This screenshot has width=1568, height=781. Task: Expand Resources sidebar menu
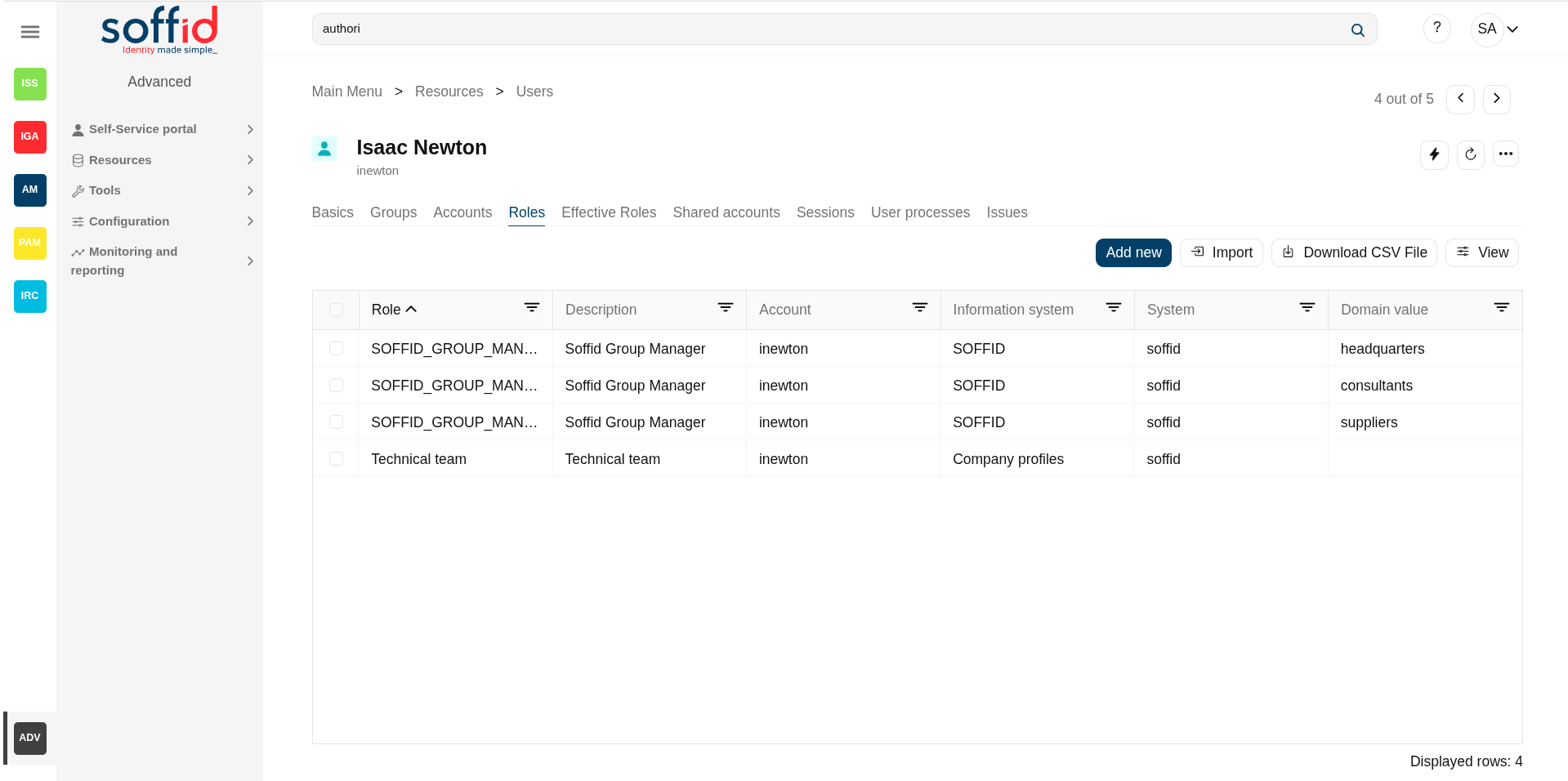pyautogui.click(x=163, y=160)
